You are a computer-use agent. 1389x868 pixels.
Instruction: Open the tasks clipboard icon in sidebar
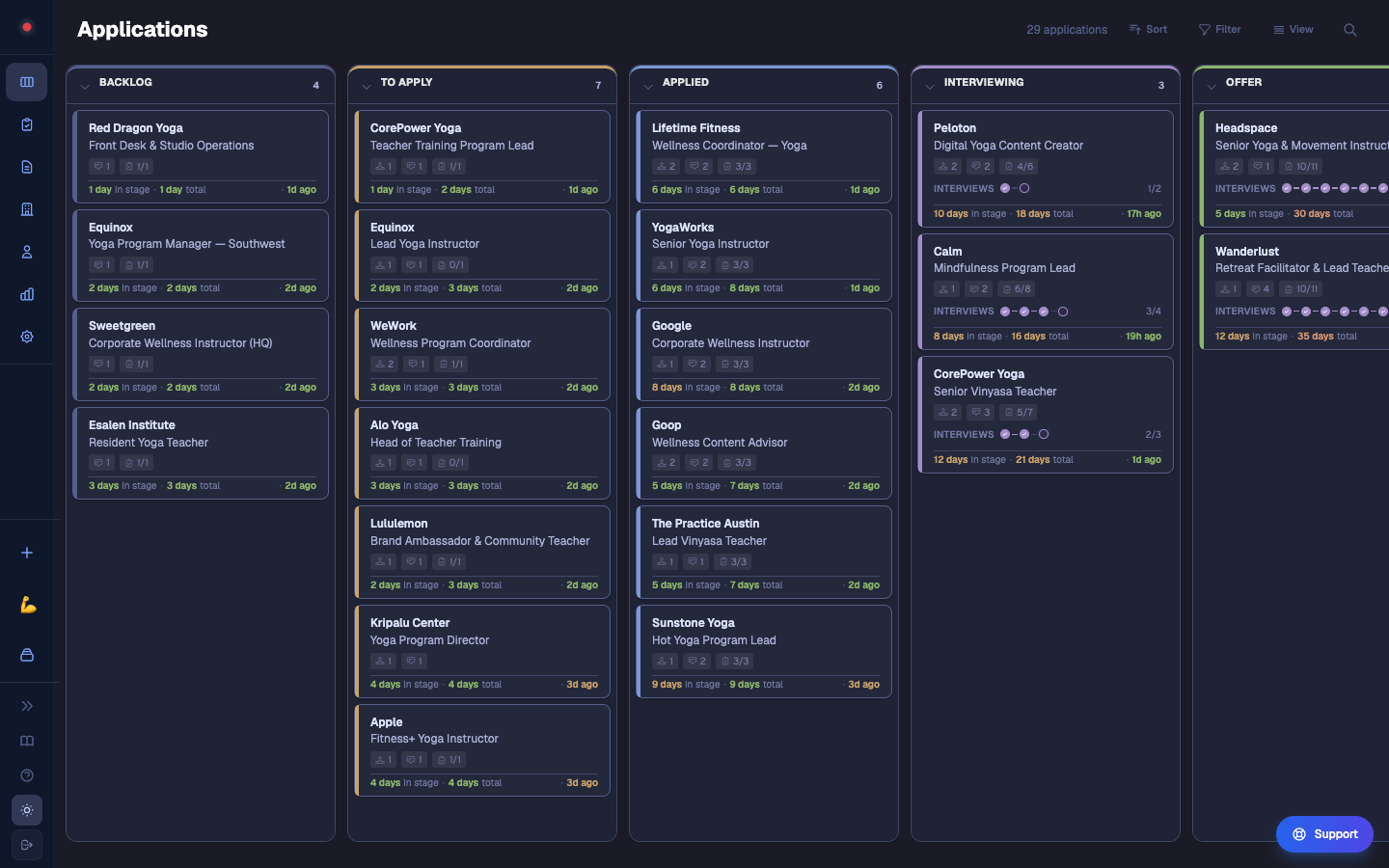point(27,124)
